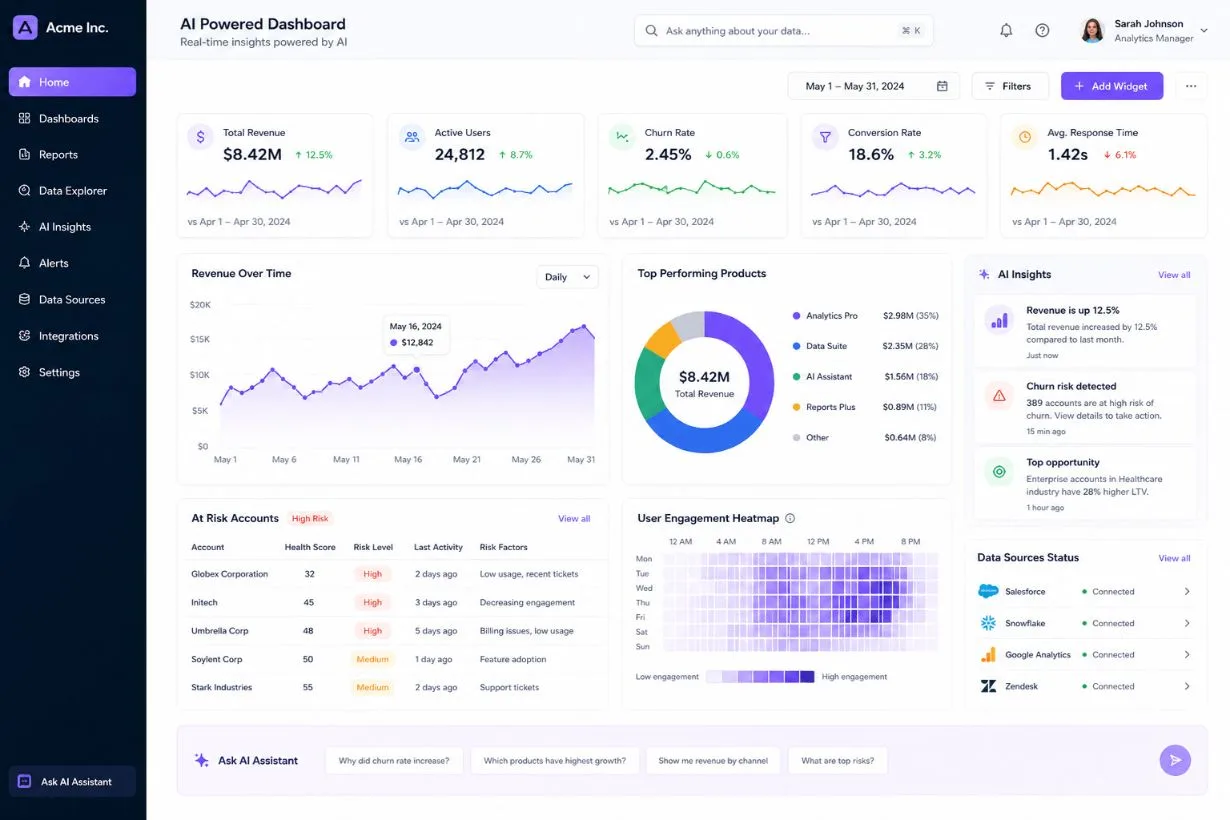Click the Google Analytics logo icon
The height and width of the screenshot is (820, 1230).
[988, 655]
